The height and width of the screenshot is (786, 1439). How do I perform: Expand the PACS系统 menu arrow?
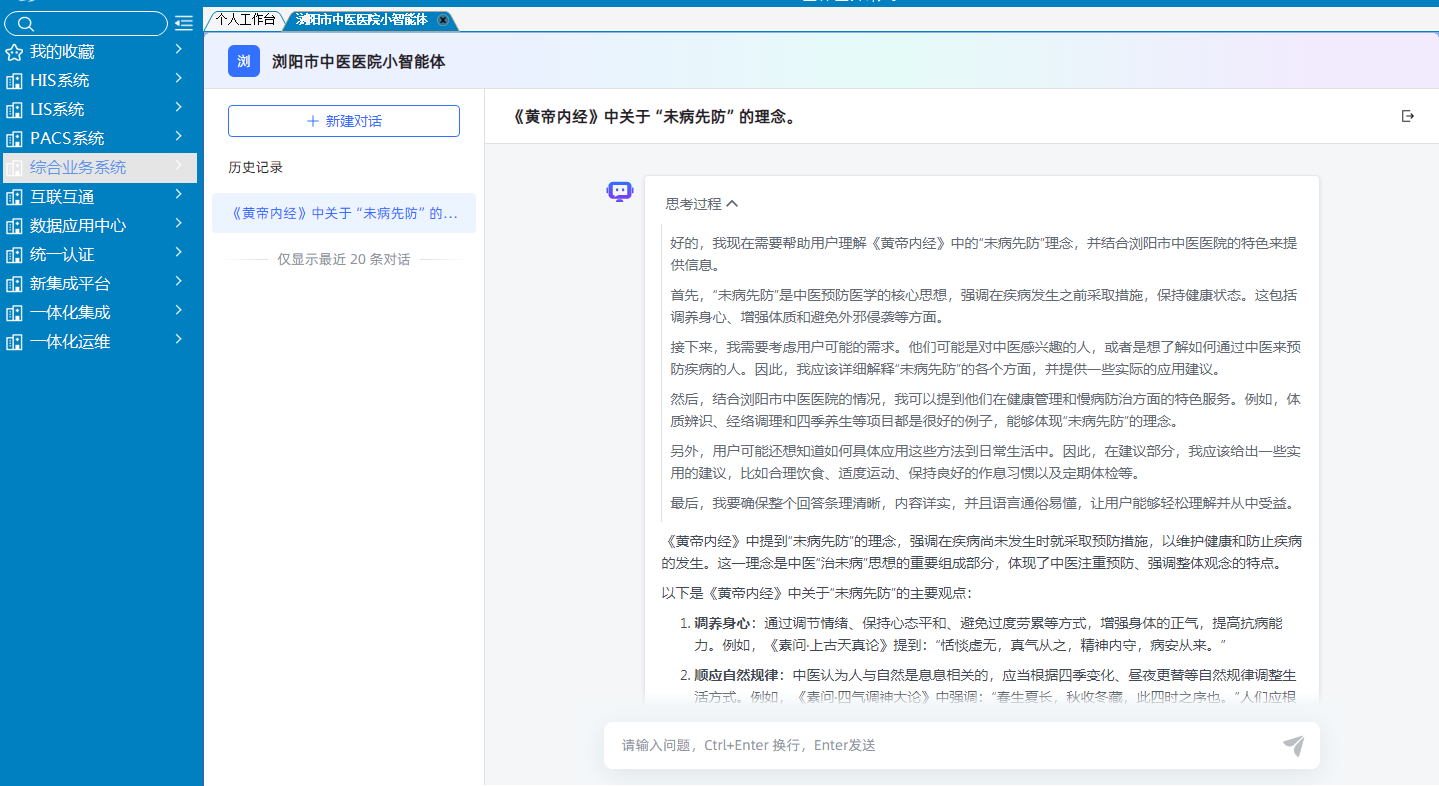click(x=178, y=136)
